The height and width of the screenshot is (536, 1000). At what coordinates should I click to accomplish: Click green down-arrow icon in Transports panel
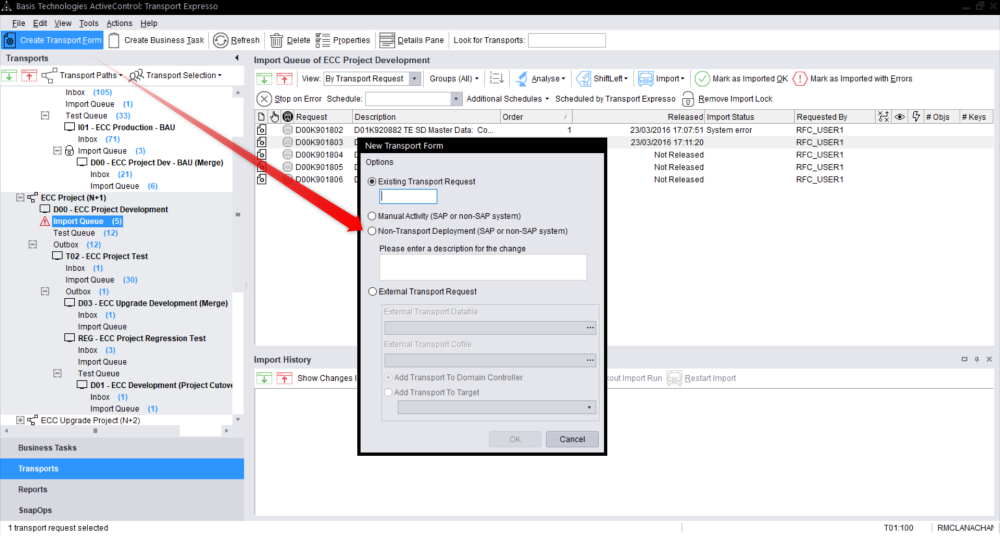click(x=9, y=76)
